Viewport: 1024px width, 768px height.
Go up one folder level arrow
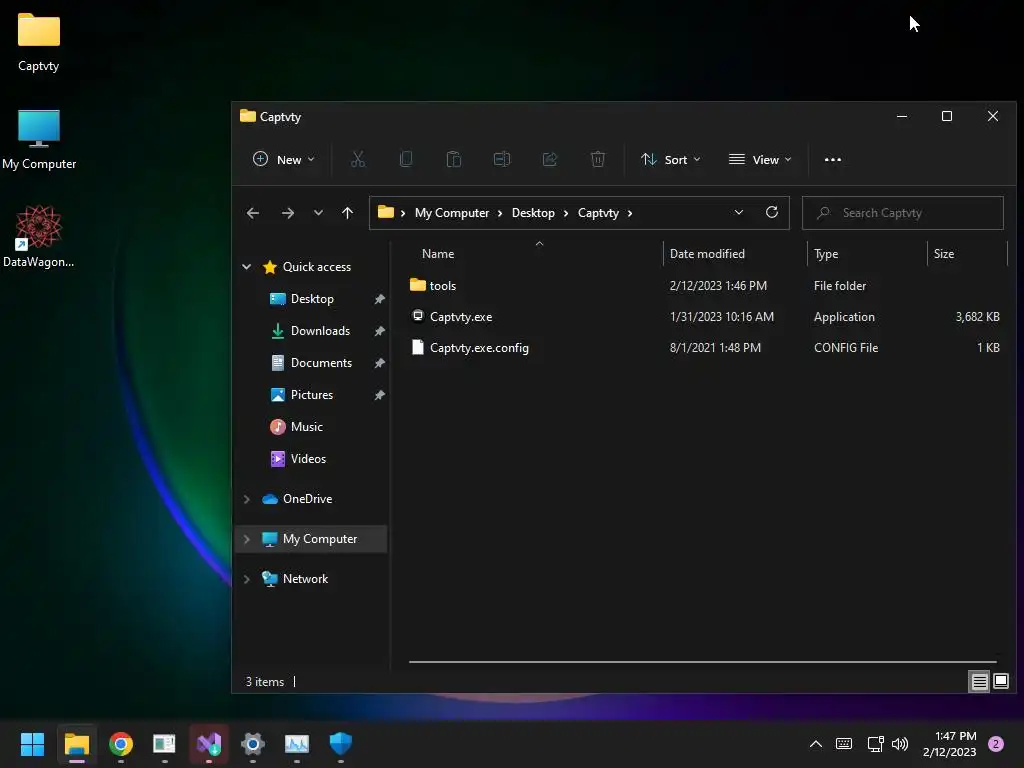(347, 213)
